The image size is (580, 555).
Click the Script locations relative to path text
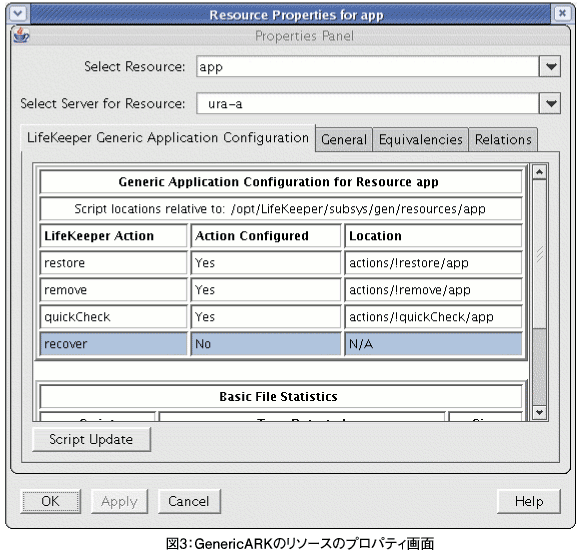tap(280, 209)
